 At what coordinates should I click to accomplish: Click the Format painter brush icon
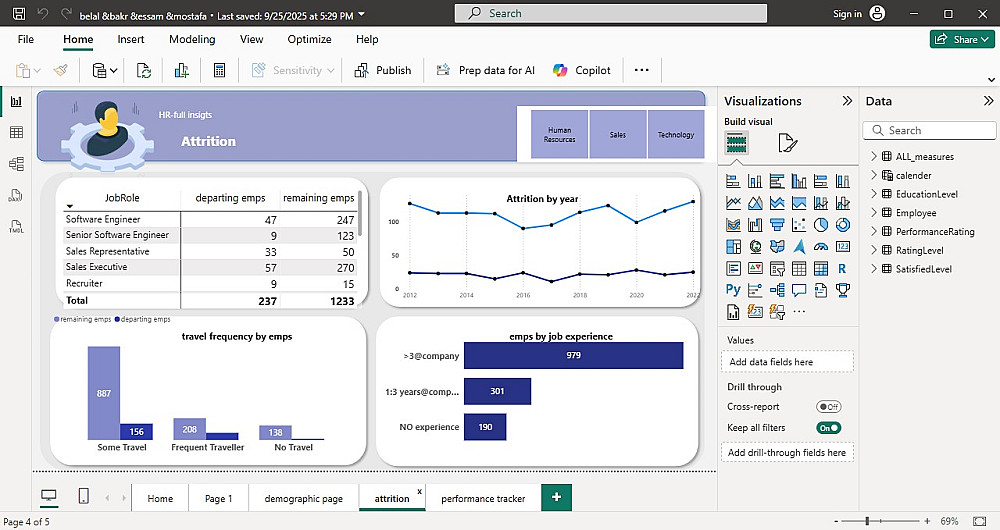click(61, 70)
